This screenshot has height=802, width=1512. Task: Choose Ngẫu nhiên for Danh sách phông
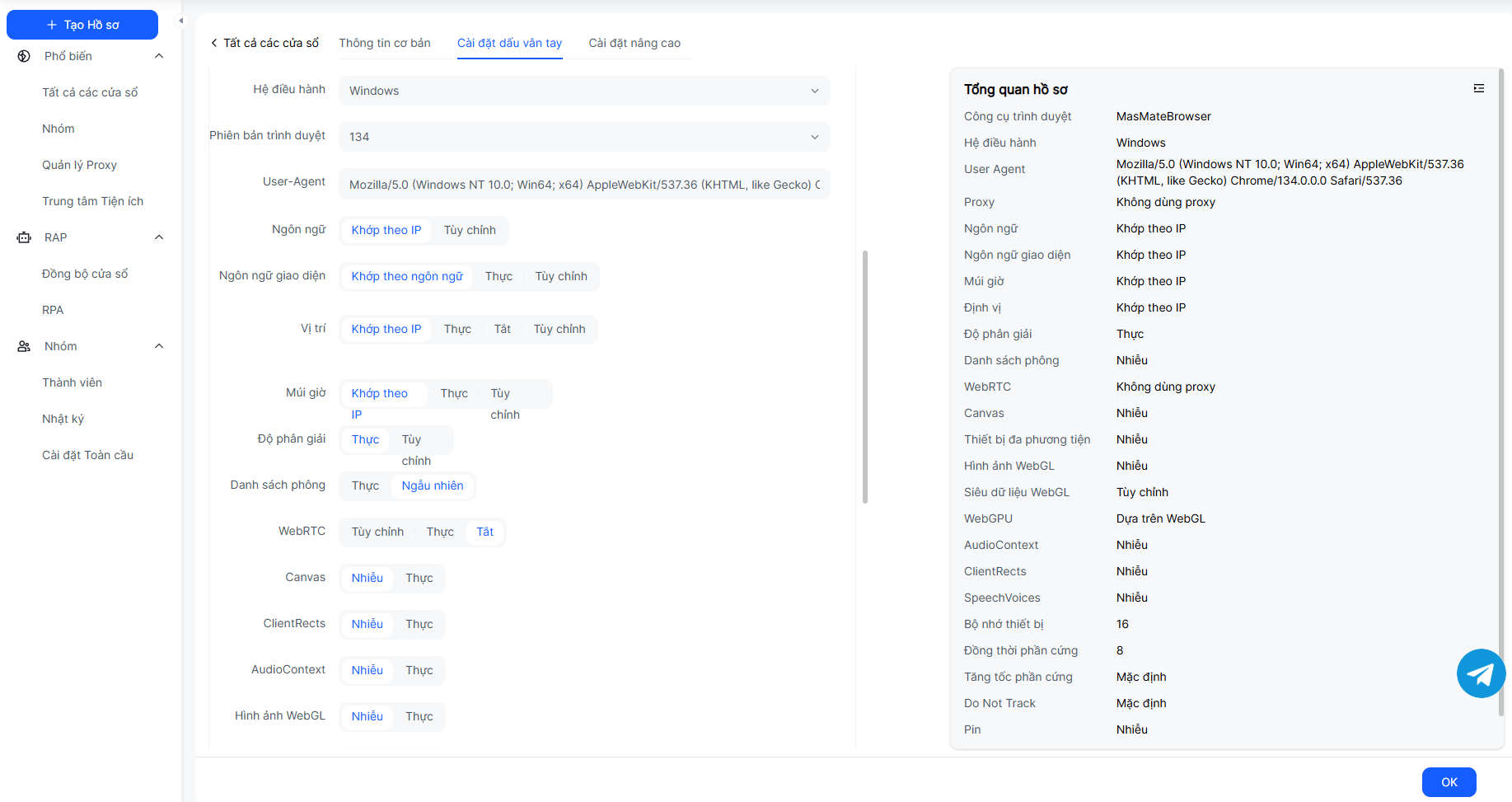coord(432,485)
